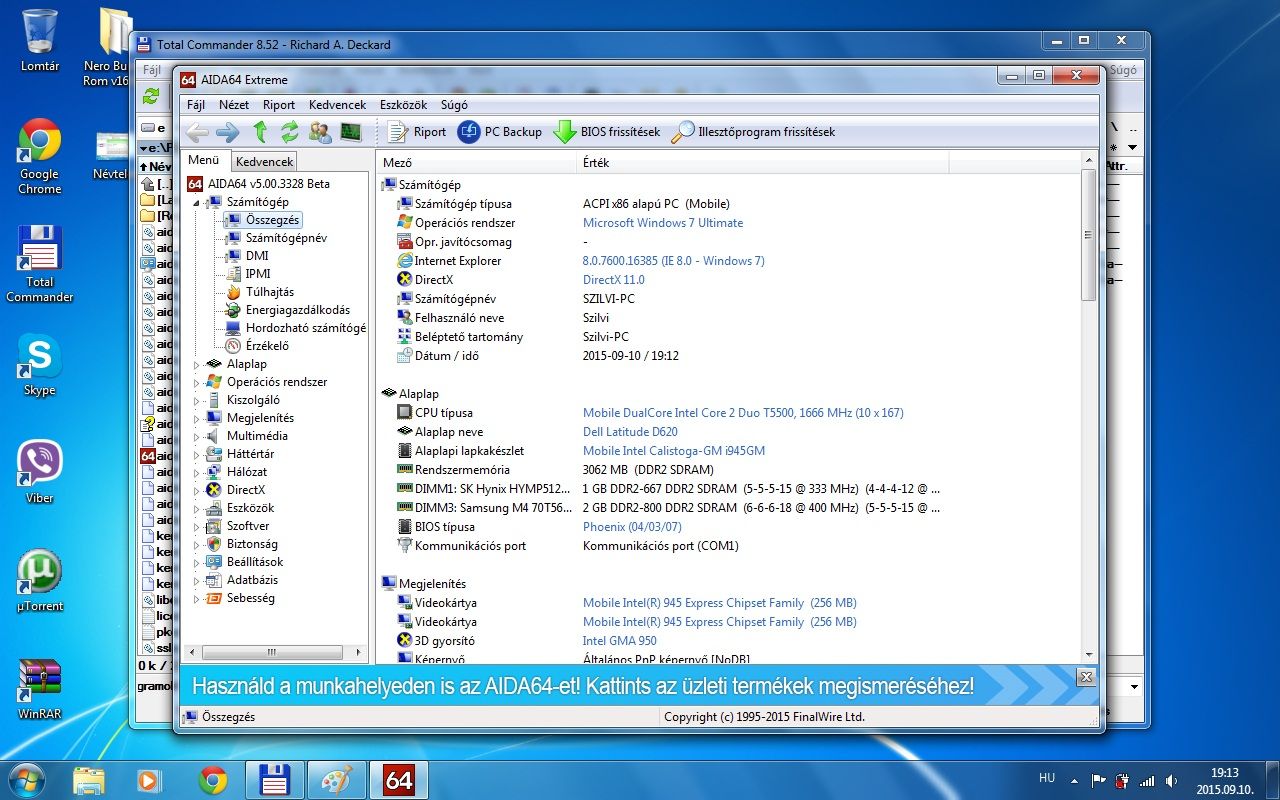Expand the Háttértár tree node
Viewport: 1280px width, 800px height.
tap(197, 454)
